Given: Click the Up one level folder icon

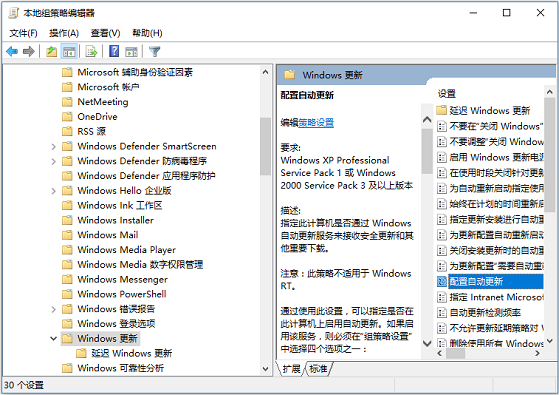Looking at the screenshot, I should point(52,52).
